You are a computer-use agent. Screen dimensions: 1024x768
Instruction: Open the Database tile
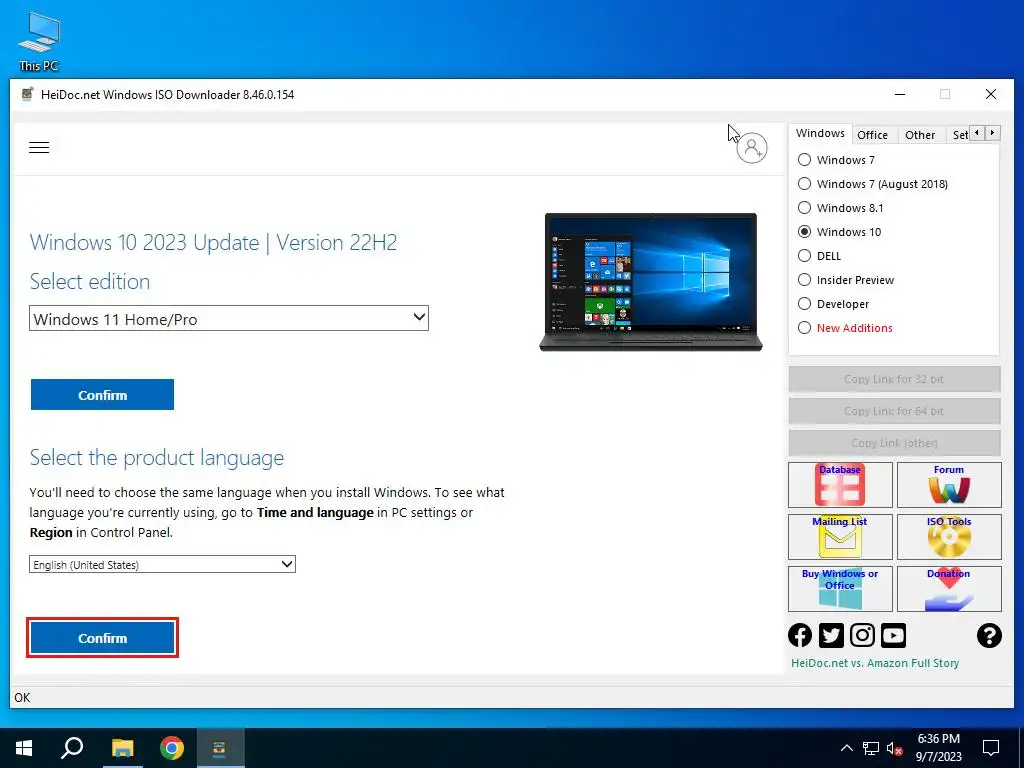(x=840, y=485)
